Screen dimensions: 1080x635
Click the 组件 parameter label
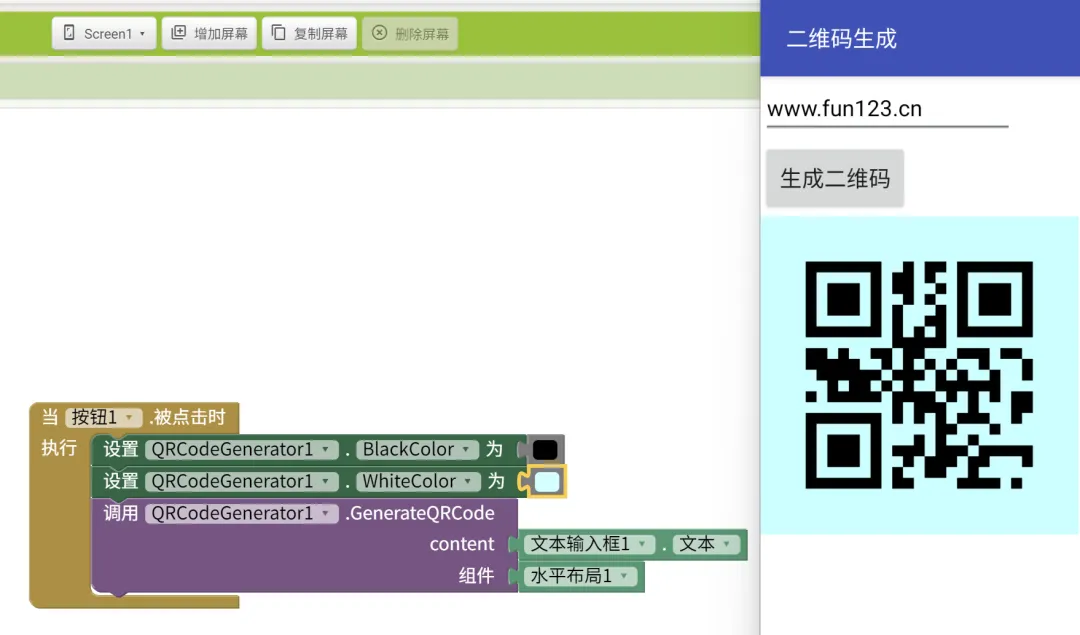pos(477,576)
